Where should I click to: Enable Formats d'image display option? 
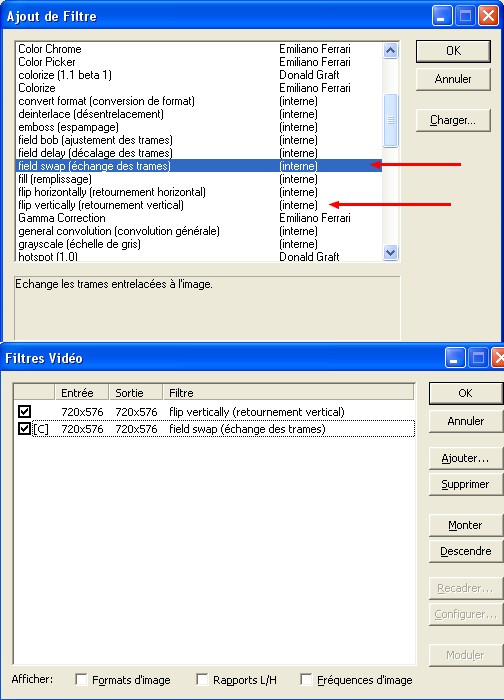coord(81,679)
